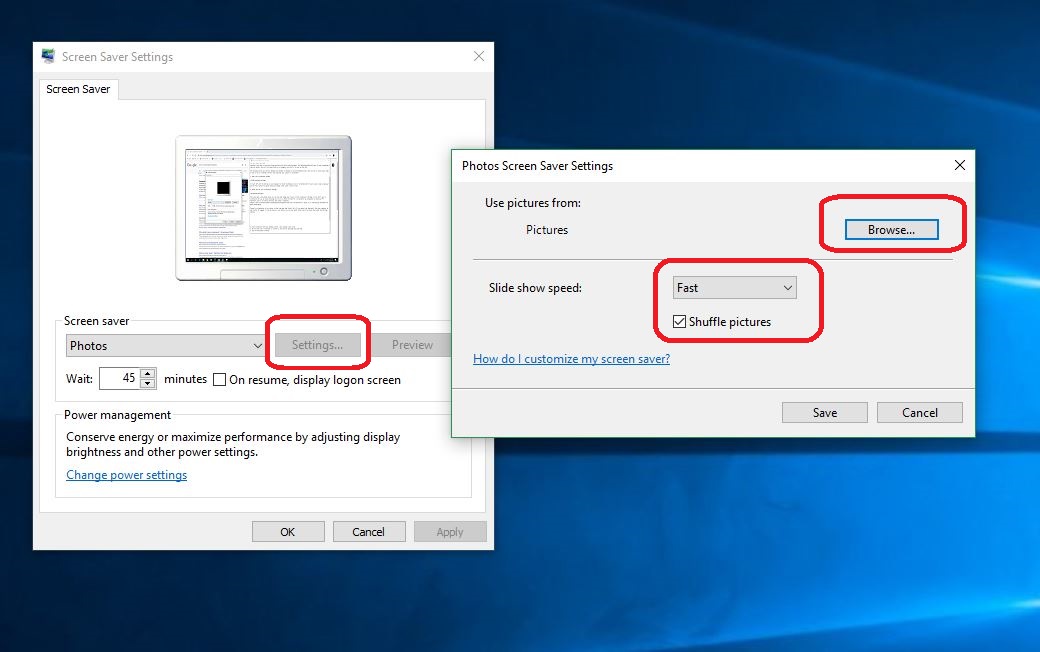Viewport: 1040px width, 652px height.
Task: Click Cancel in Photos Screen Saver Settings
Action: point(919,412)
